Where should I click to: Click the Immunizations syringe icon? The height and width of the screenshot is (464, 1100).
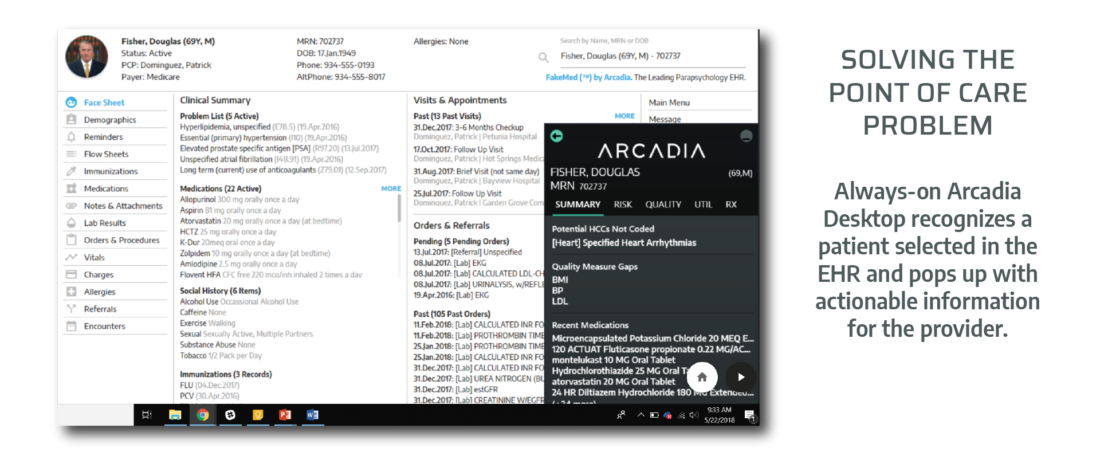pyautogui.click(x=70, y=171)
